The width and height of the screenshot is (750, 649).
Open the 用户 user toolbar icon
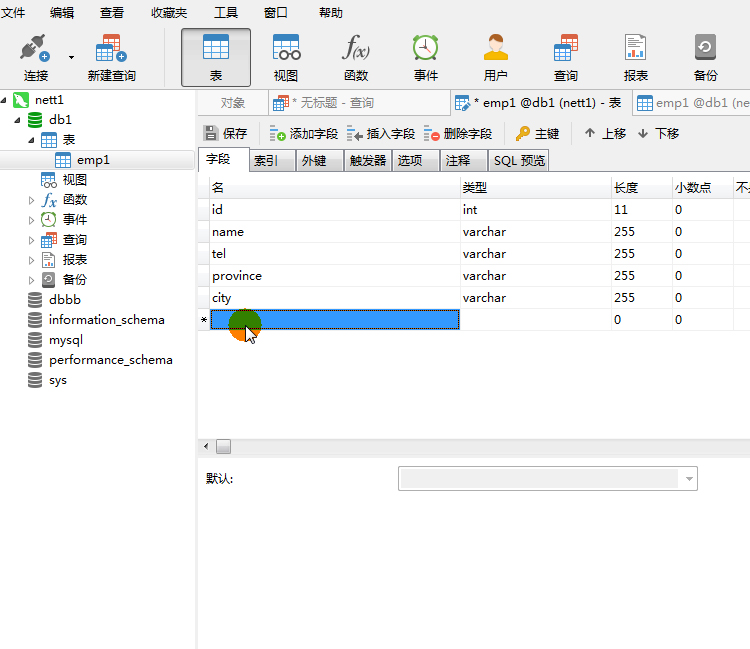(496, 56)
